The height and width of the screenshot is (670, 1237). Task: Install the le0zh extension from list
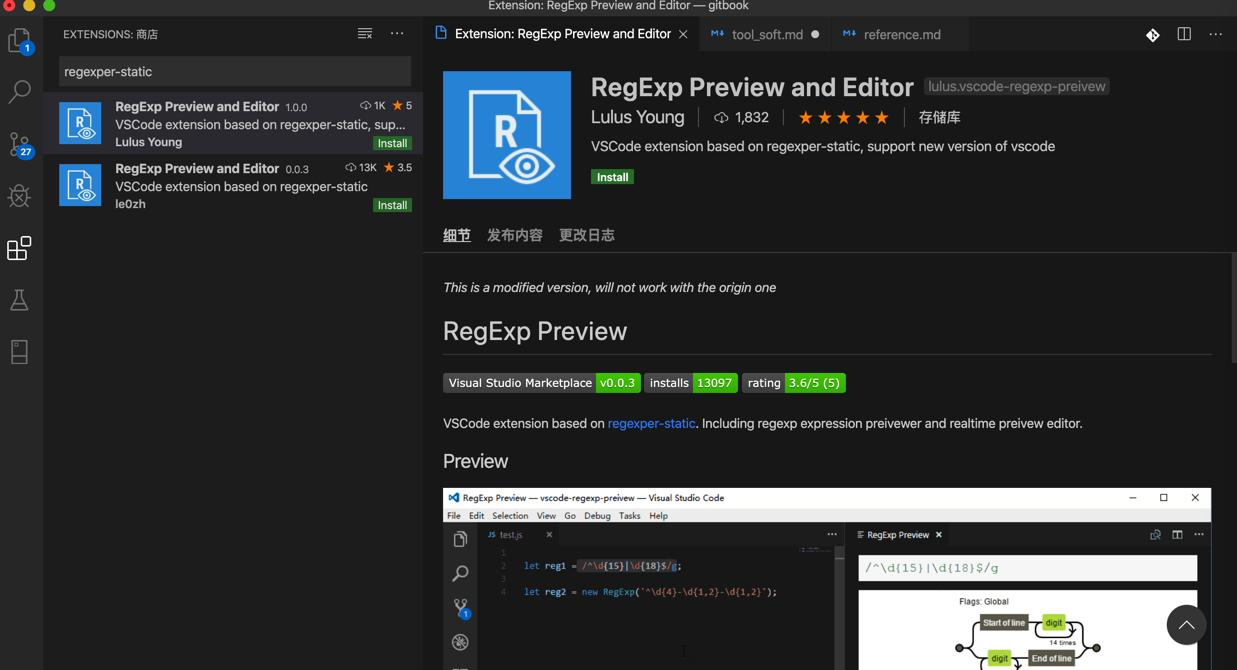coord(392,205)
